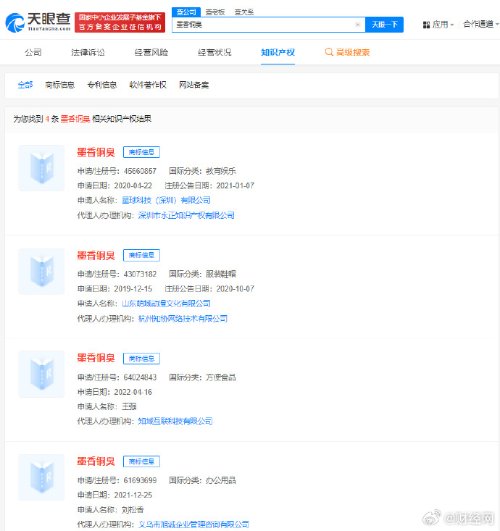
Task: Open the Shandong applicant company link
Action: coord(166,303)
